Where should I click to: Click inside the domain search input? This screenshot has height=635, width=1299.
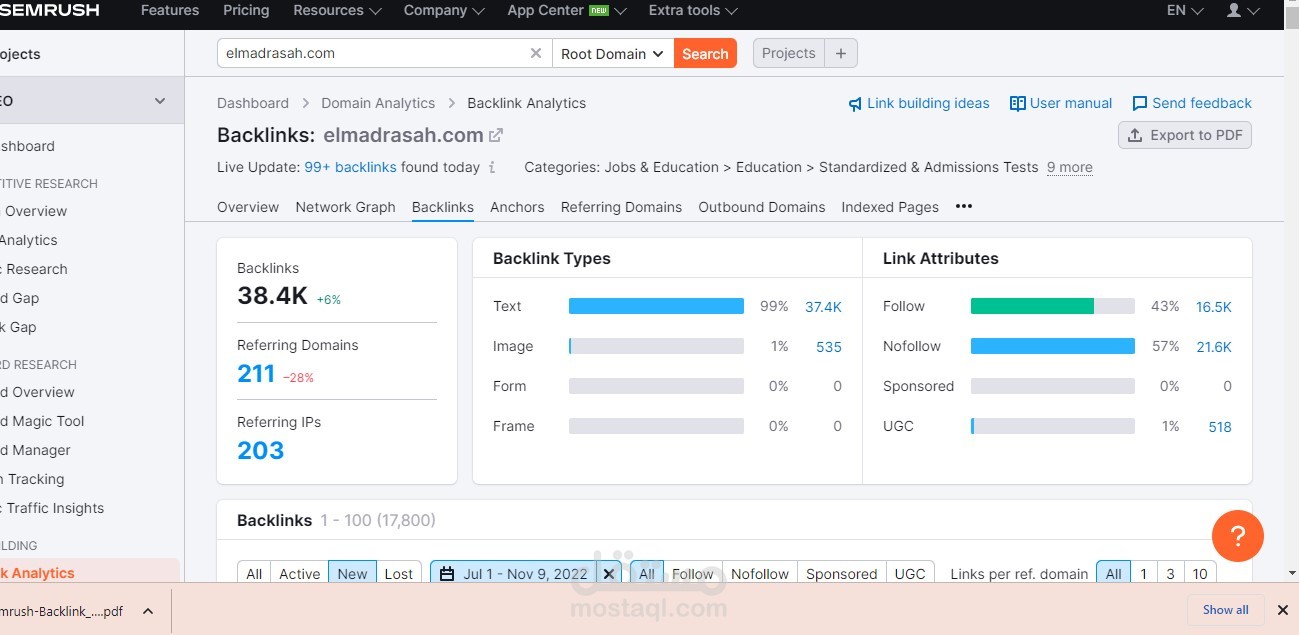pyautogui.click(x=370, y=53)
